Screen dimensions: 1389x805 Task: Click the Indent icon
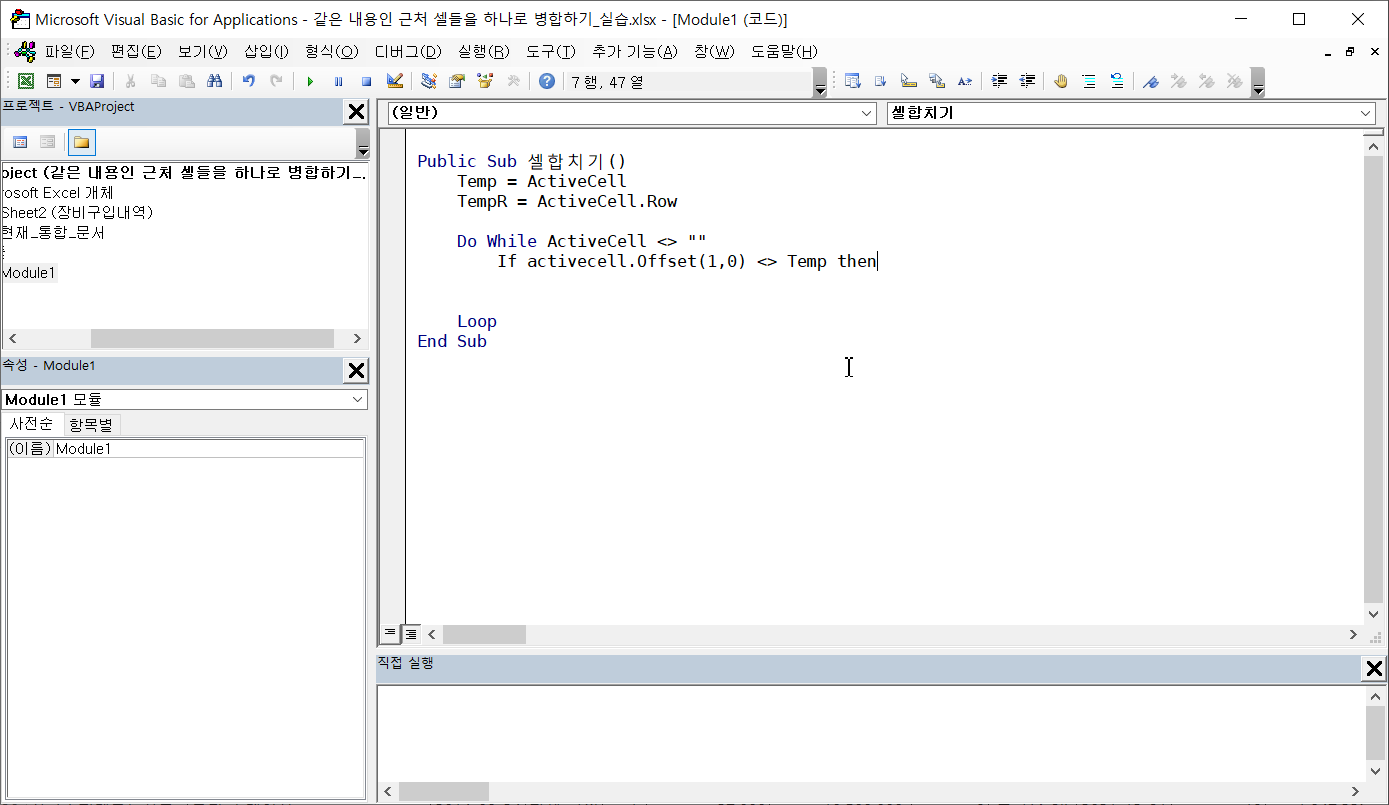[x=999, y=81]
